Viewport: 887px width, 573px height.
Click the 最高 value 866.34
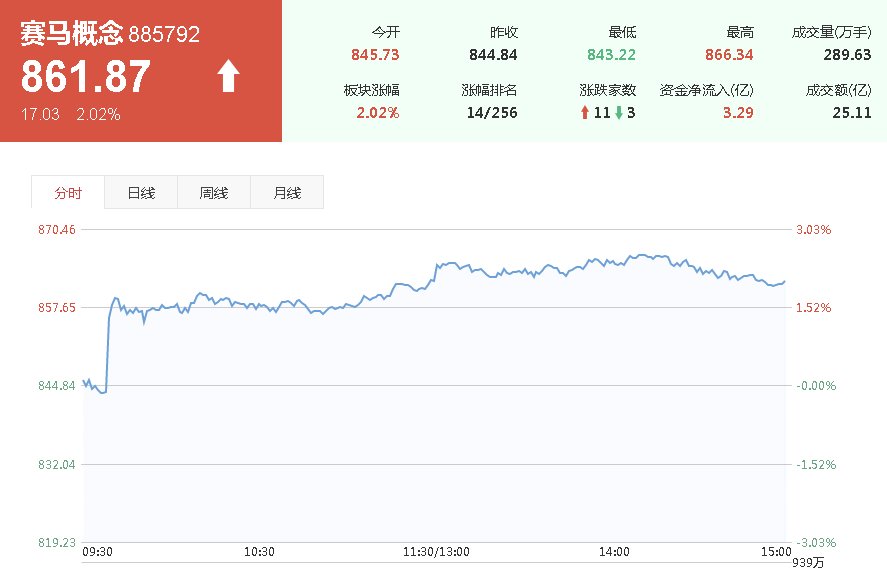tap(730, 55)
